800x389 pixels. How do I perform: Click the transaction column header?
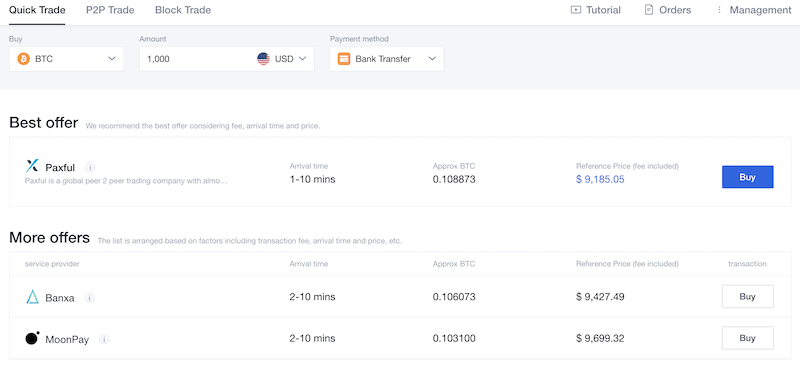click(747, 264)
